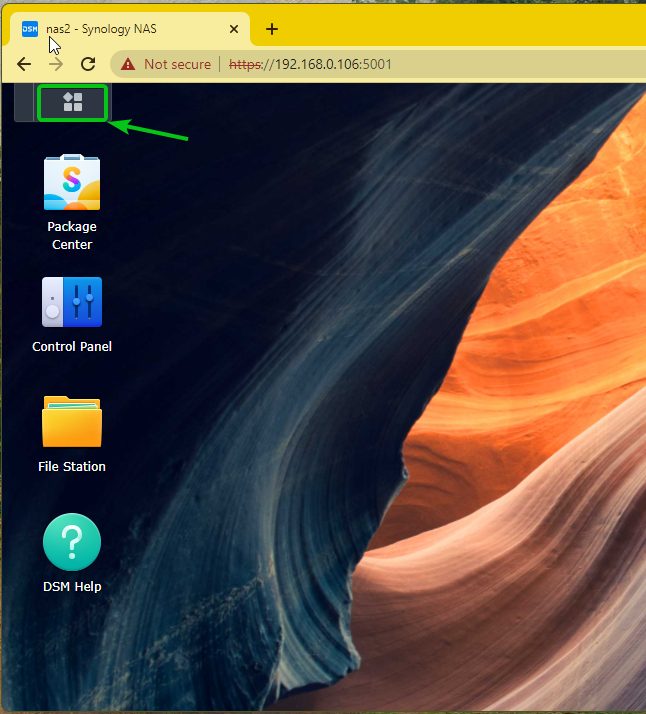Go back with the browser back arrow

[x=24, y=64]
